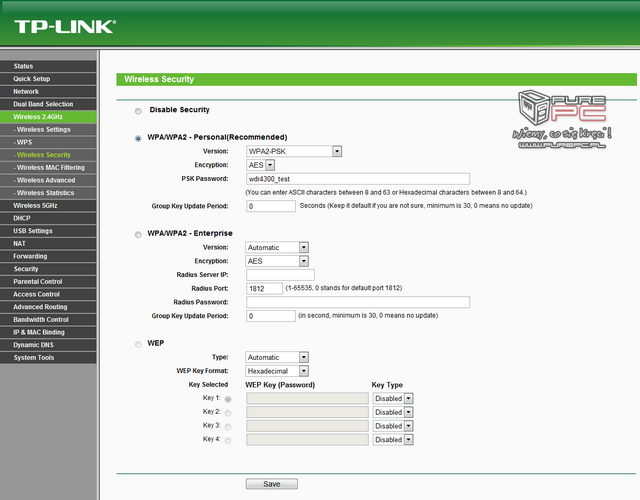Image resolution: width=640 pixels, height=500 pixels.
Task: Focus the Radius Port field
Action: (264, 289)
